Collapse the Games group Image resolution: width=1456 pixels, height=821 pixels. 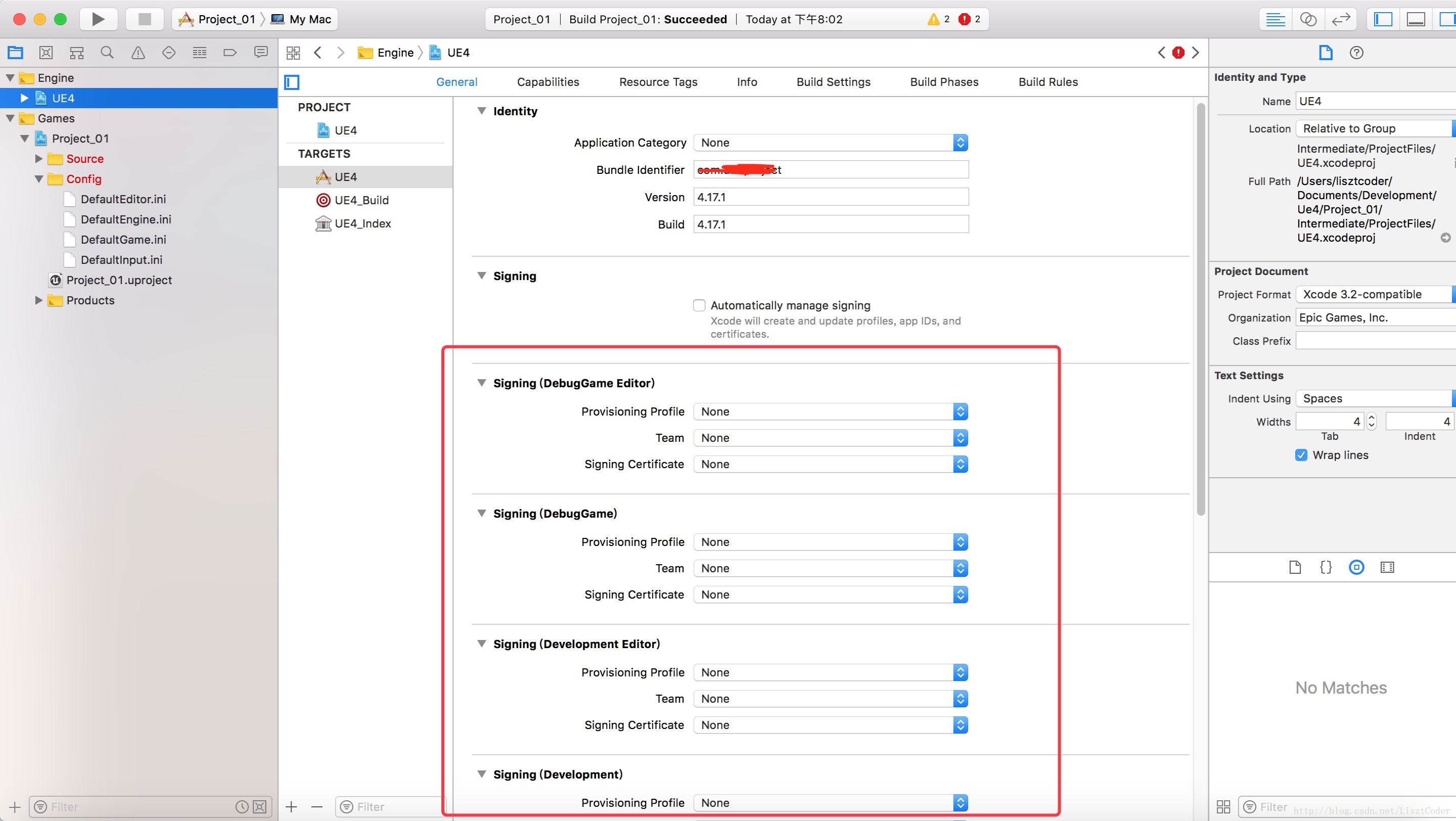[x=10, y=118]
